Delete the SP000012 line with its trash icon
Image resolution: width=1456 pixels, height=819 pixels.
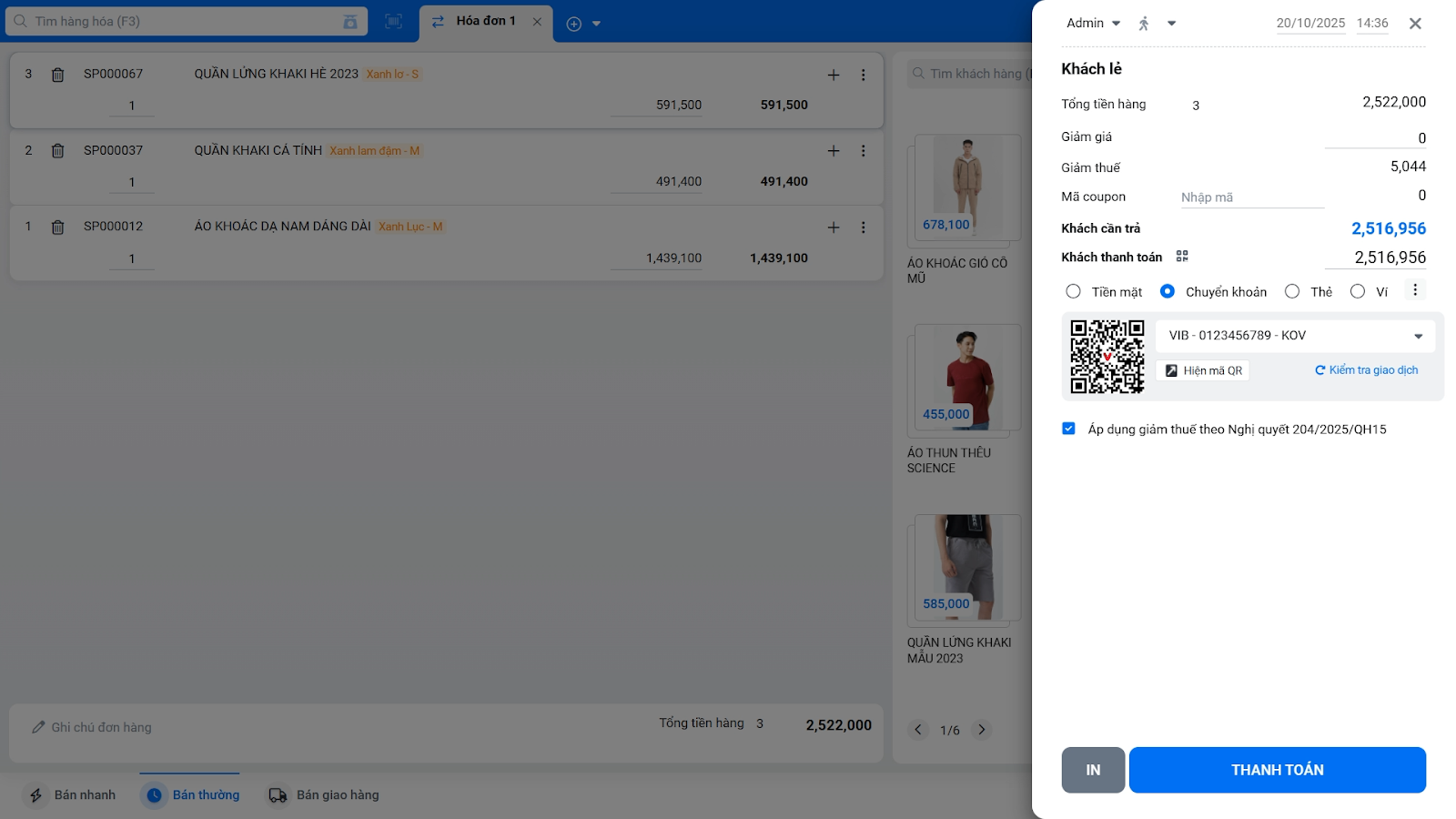(57, 227)
